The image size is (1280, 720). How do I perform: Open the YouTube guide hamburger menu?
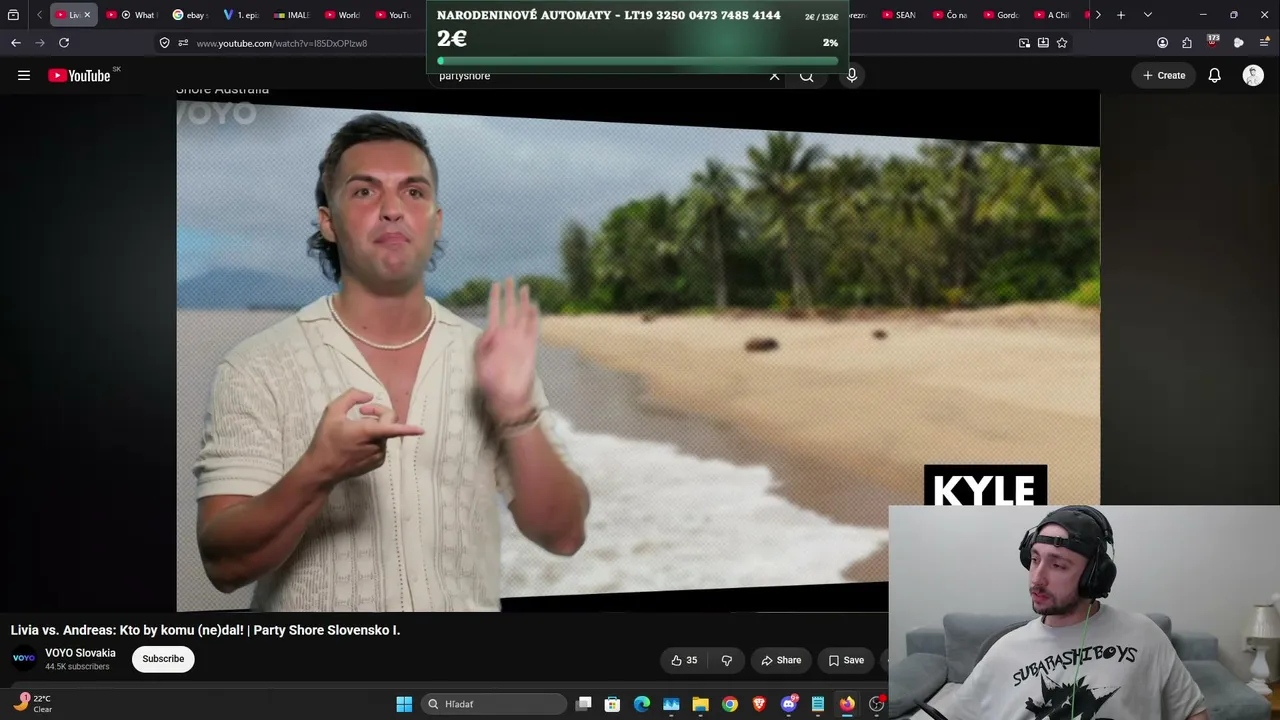click(24, 75)
